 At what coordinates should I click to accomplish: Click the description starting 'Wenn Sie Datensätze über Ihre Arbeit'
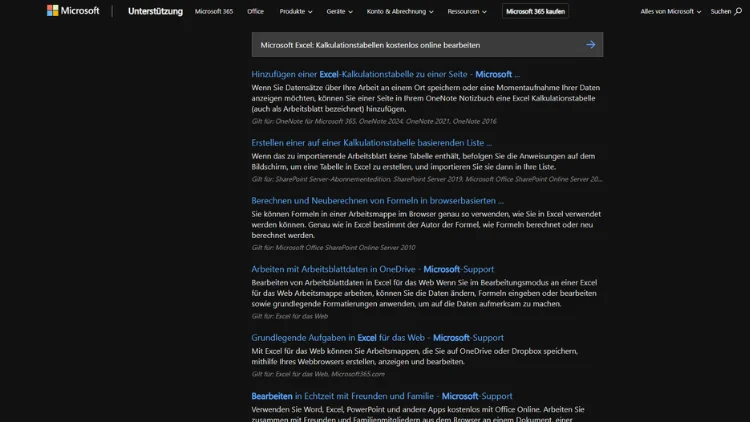[x=426, y=98]
